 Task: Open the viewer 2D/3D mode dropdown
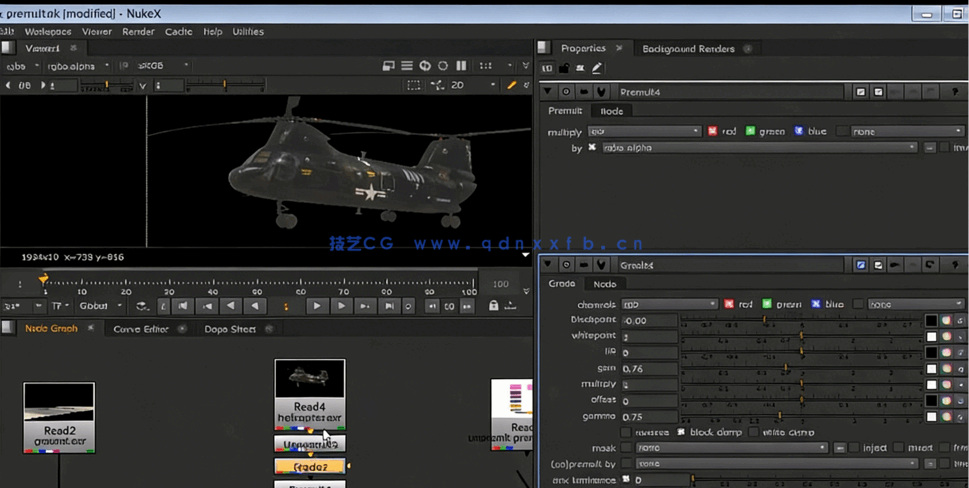[x=473, y=85]
